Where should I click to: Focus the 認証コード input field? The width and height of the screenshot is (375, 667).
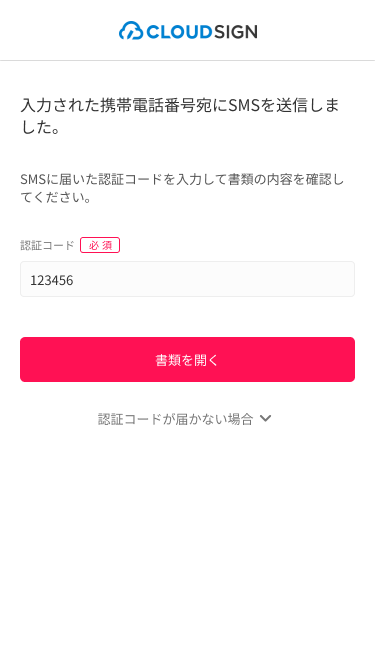tap(188, 279)
